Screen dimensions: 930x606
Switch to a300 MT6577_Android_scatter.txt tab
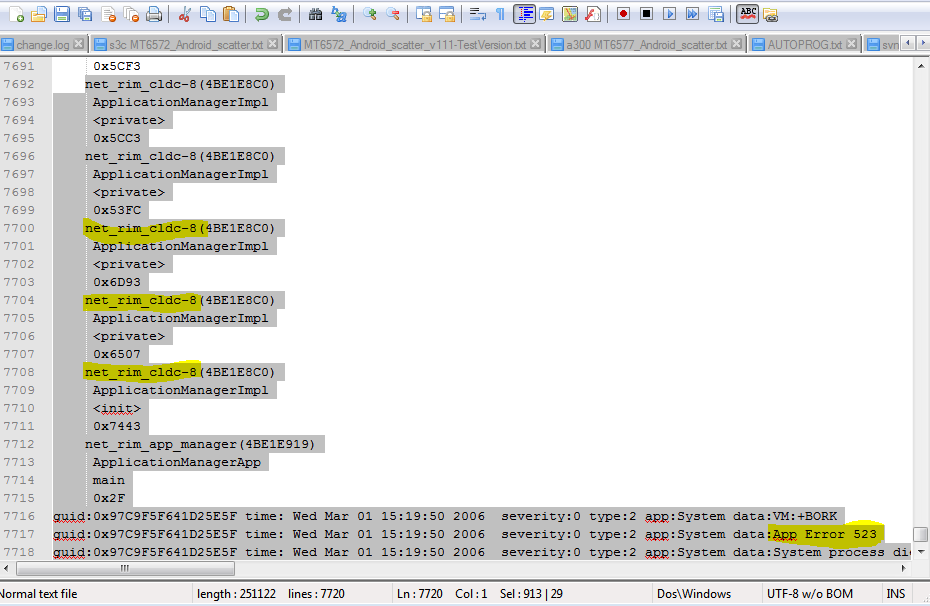click(x=646, y=44)
